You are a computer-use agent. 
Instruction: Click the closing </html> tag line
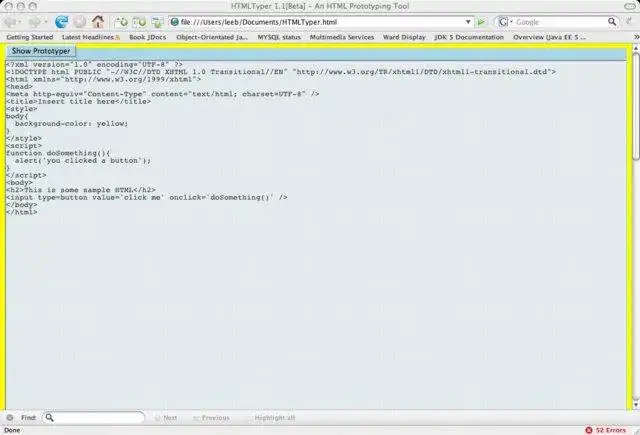coord(22,212)
